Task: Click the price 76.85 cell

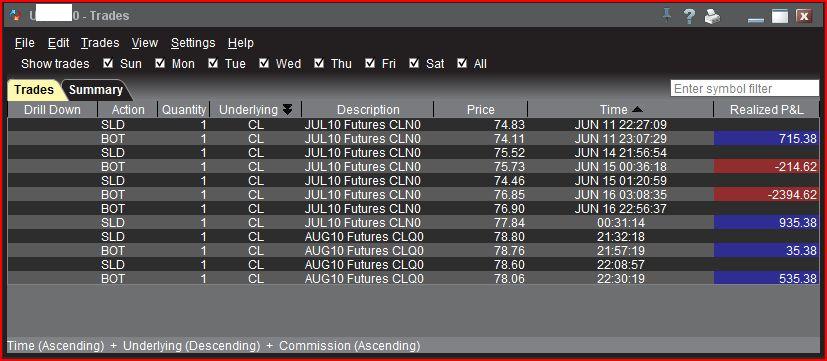Action: point(480,194)
